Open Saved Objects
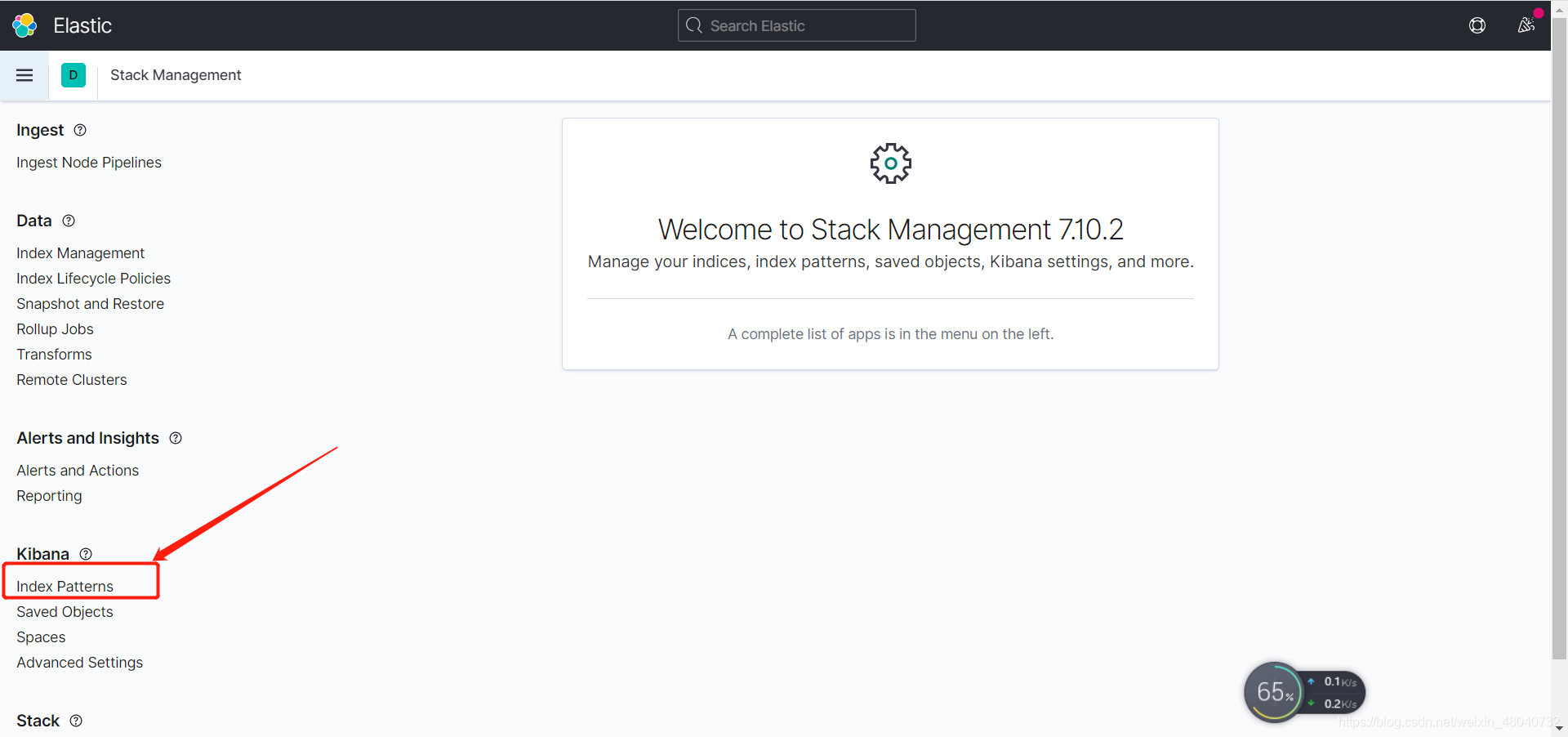This screenshot has width=1568, height=737. click(65, 612)
